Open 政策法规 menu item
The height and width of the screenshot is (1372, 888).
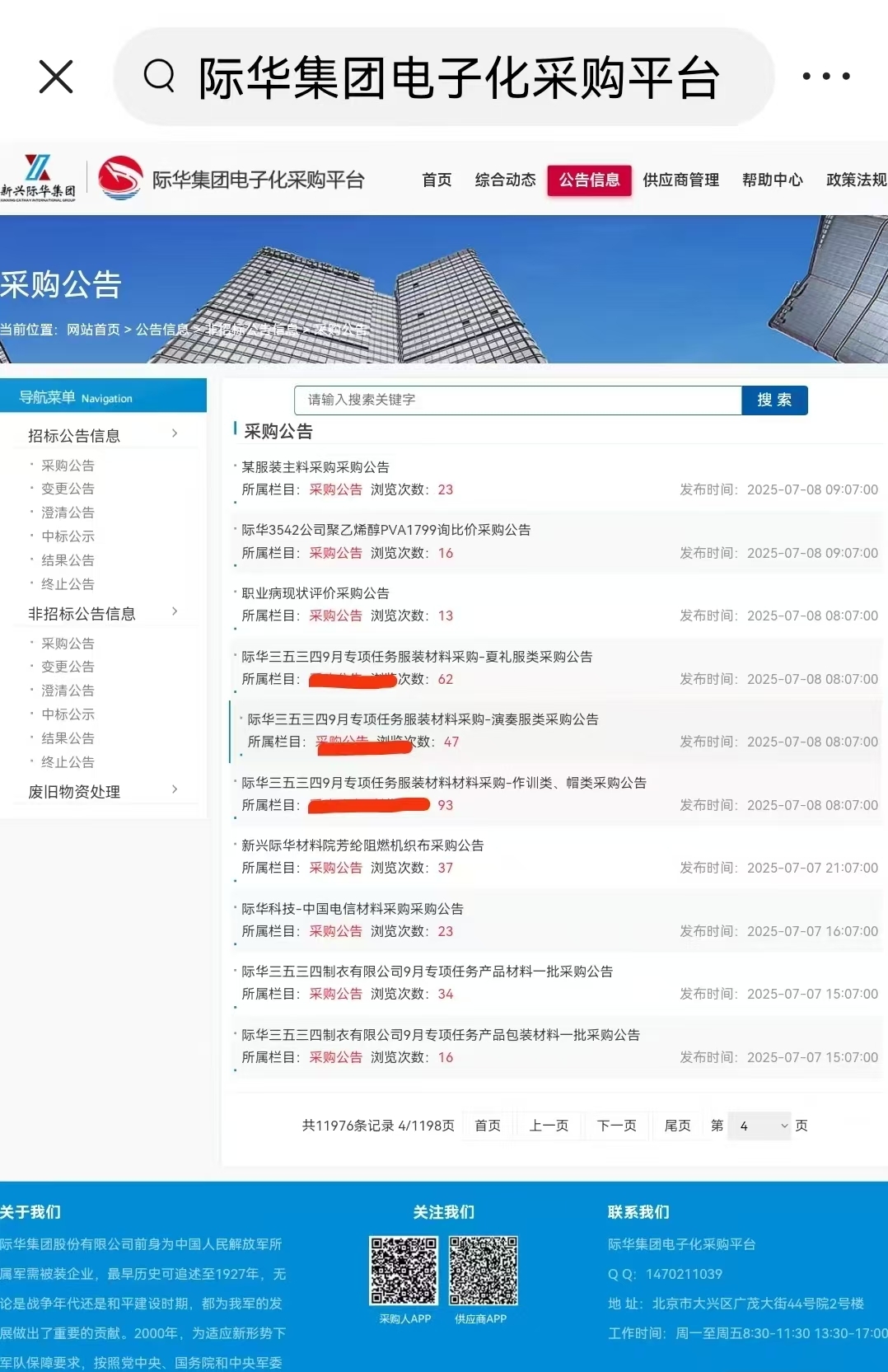tap(857, 180)
